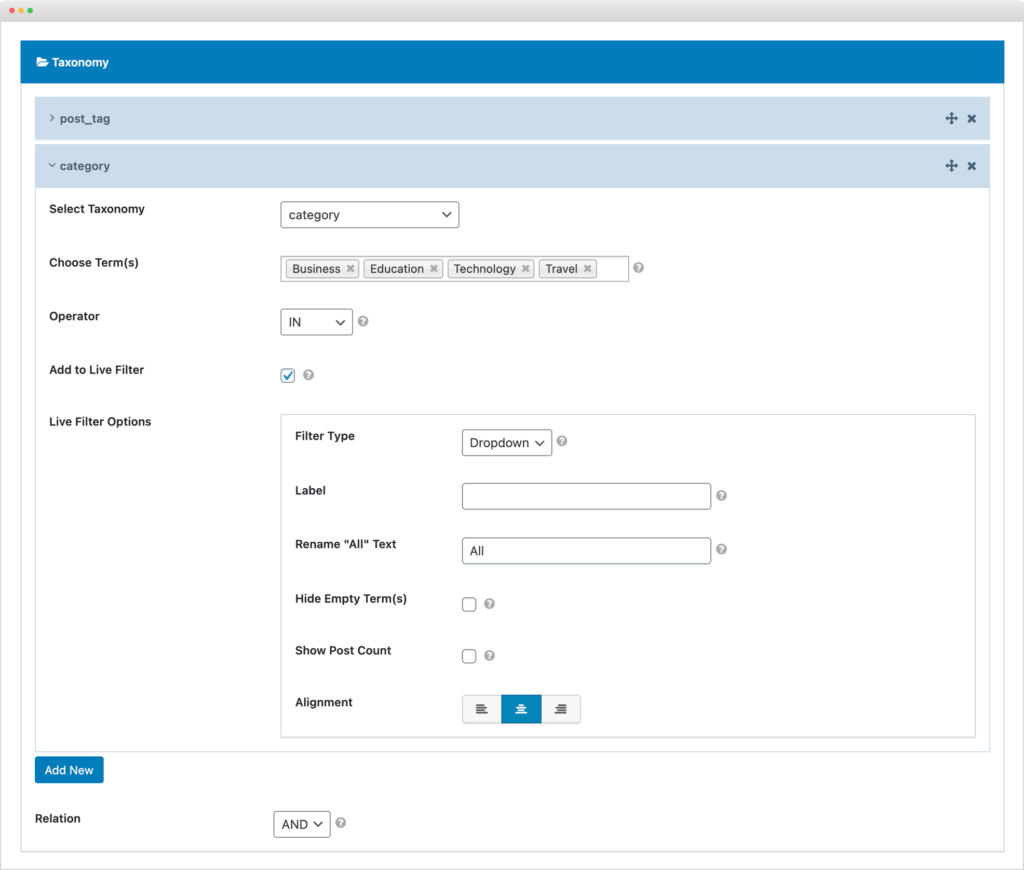Screen dimensions: 1024x870
Task: Select center alignment option
Action: [521, 709]
